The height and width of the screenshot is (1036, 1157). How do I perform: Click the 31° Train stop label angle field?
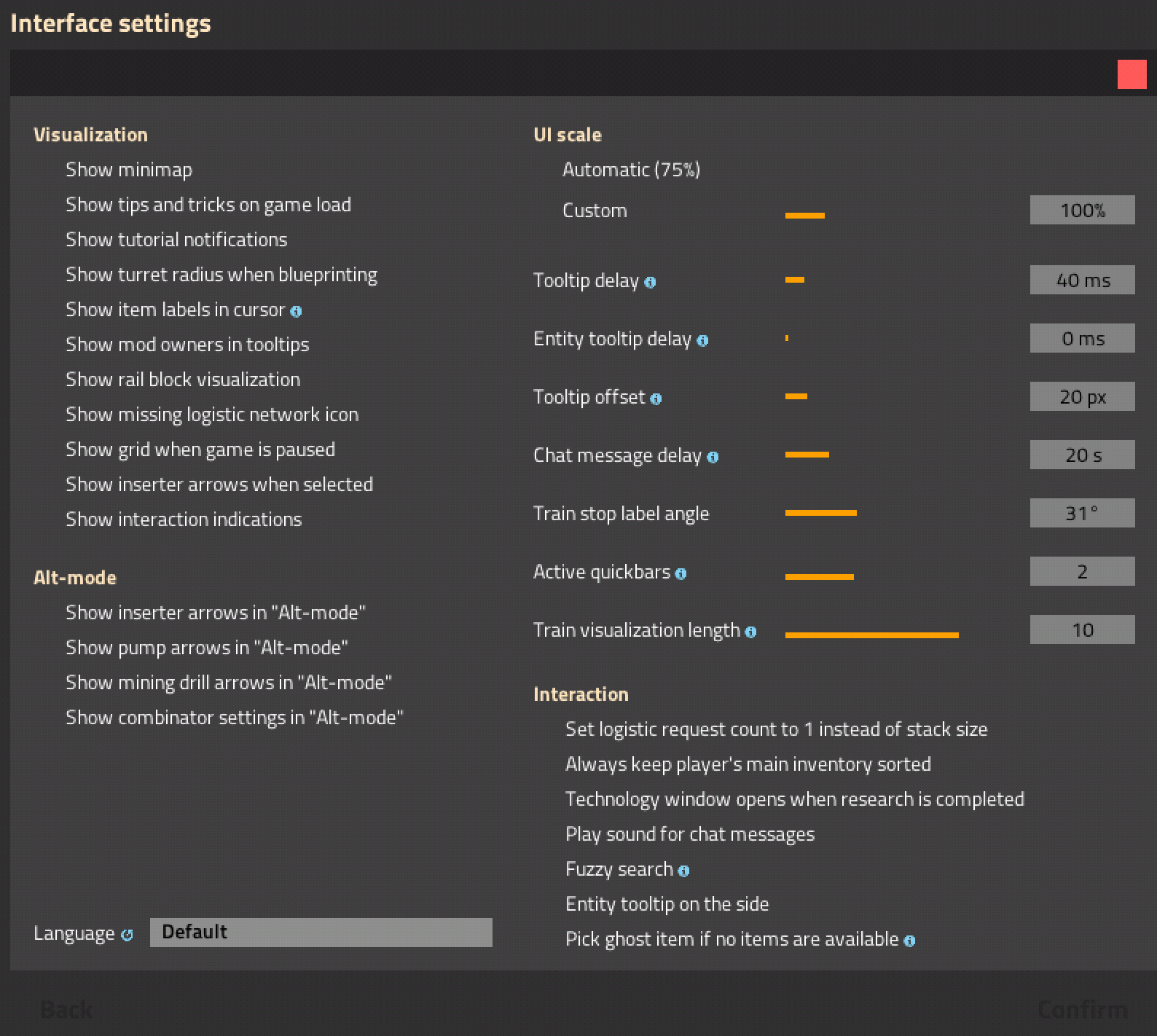point(1083,513)
